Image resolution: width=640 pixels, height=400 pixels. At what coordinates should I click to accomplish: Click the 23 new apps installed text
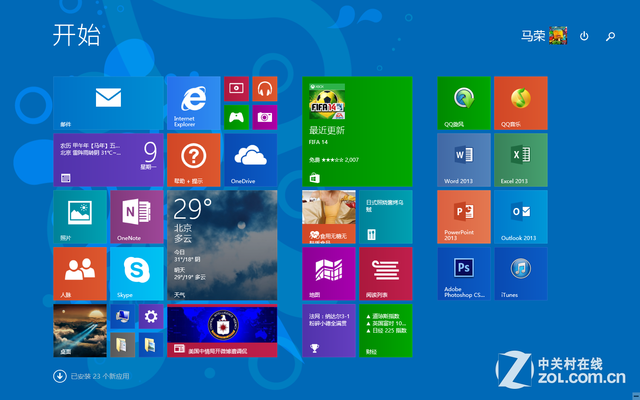[x=100, y=376]
